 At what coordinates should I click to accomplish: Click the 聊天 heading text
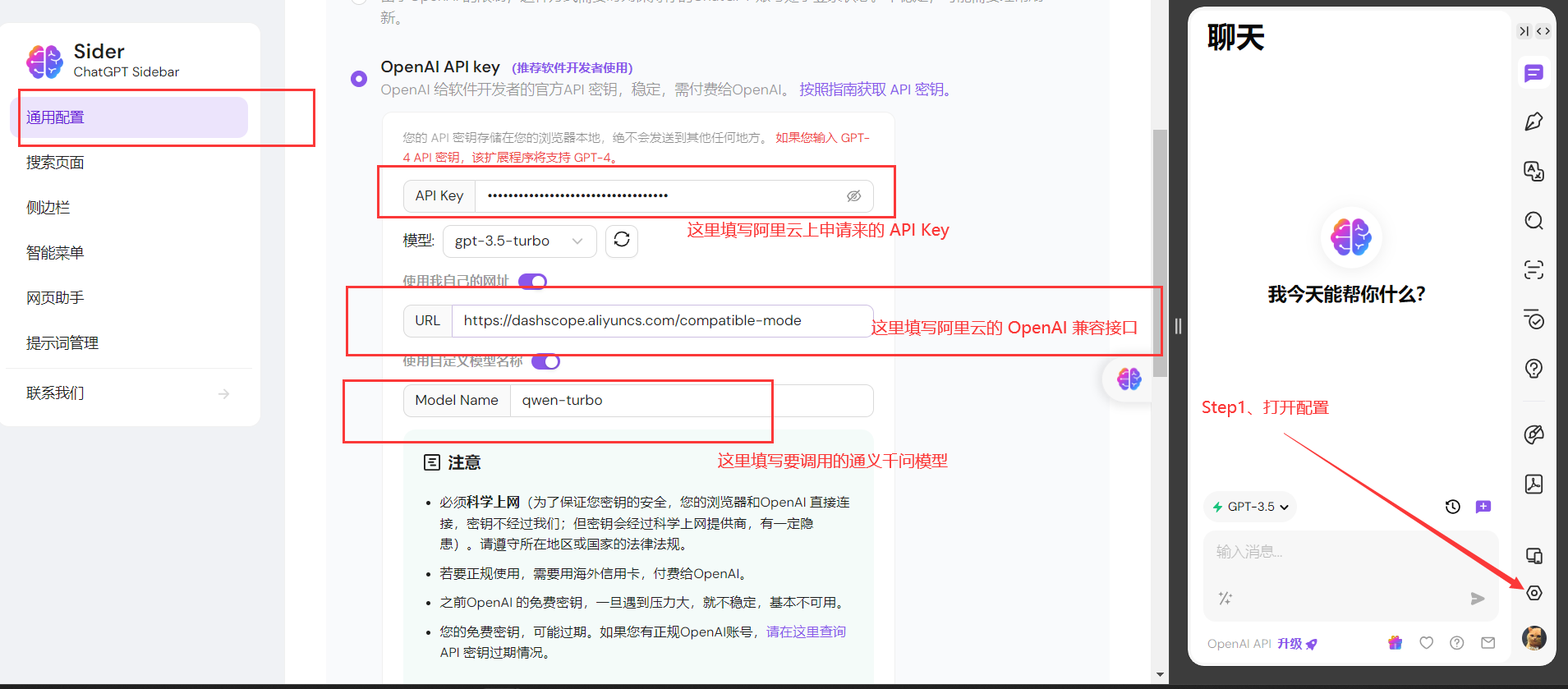click(1235, 38)
